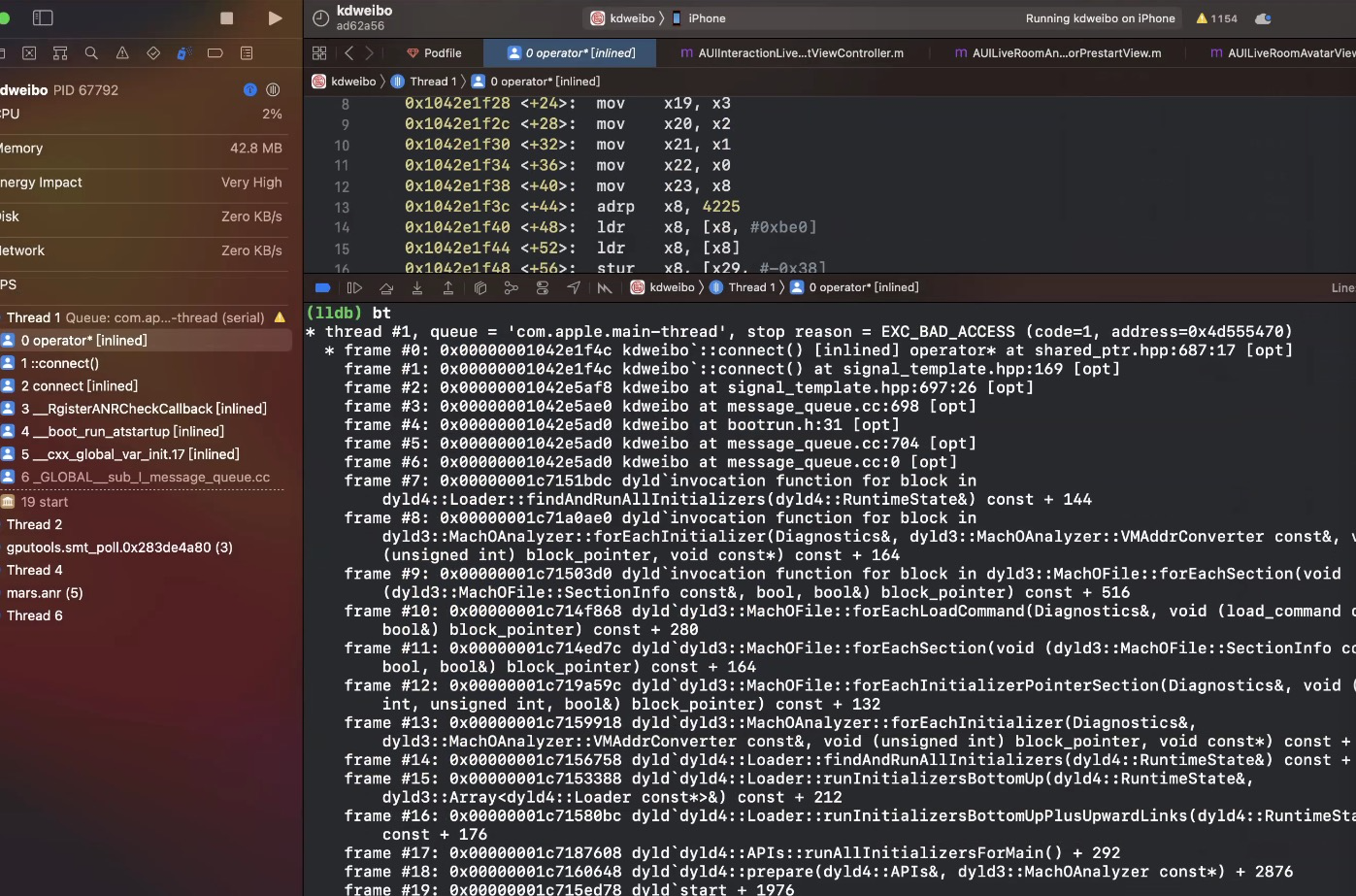Open the AUILiveRoomAn...orPrestartView.m tab
The image size is (1356, 896).
[1058, 53]
